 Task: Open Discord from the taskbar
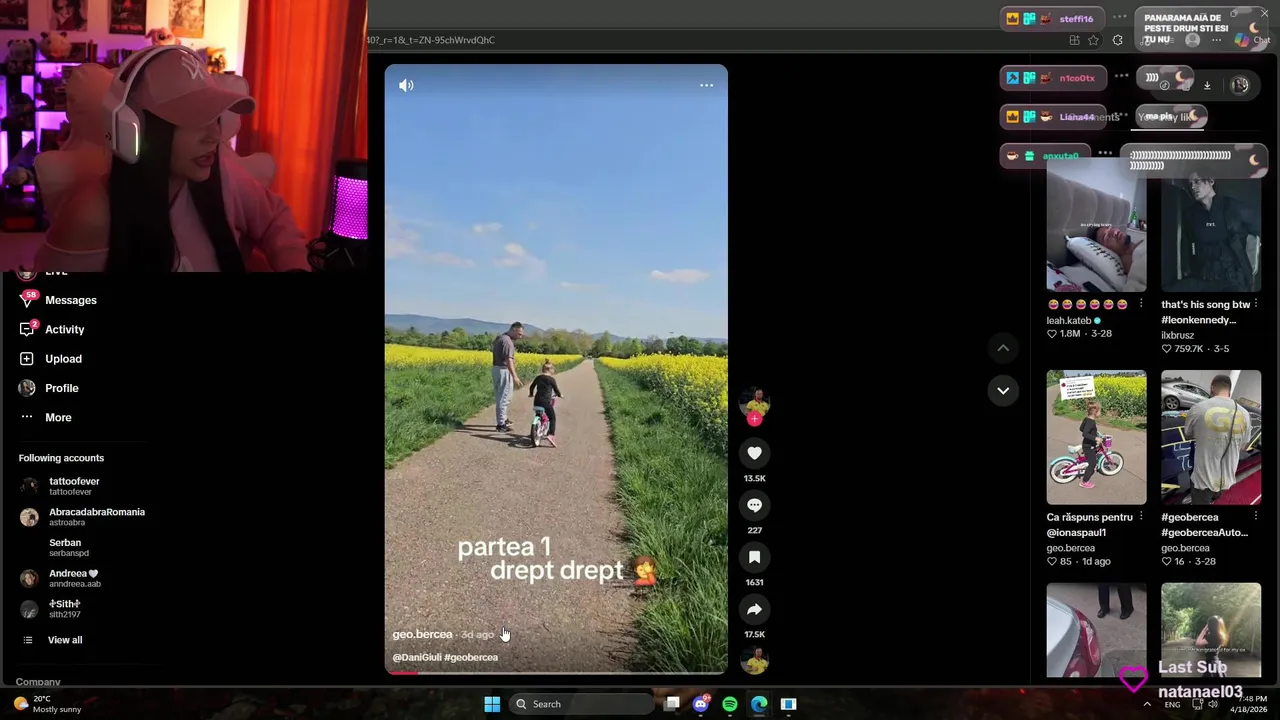[x=701, y=704]
